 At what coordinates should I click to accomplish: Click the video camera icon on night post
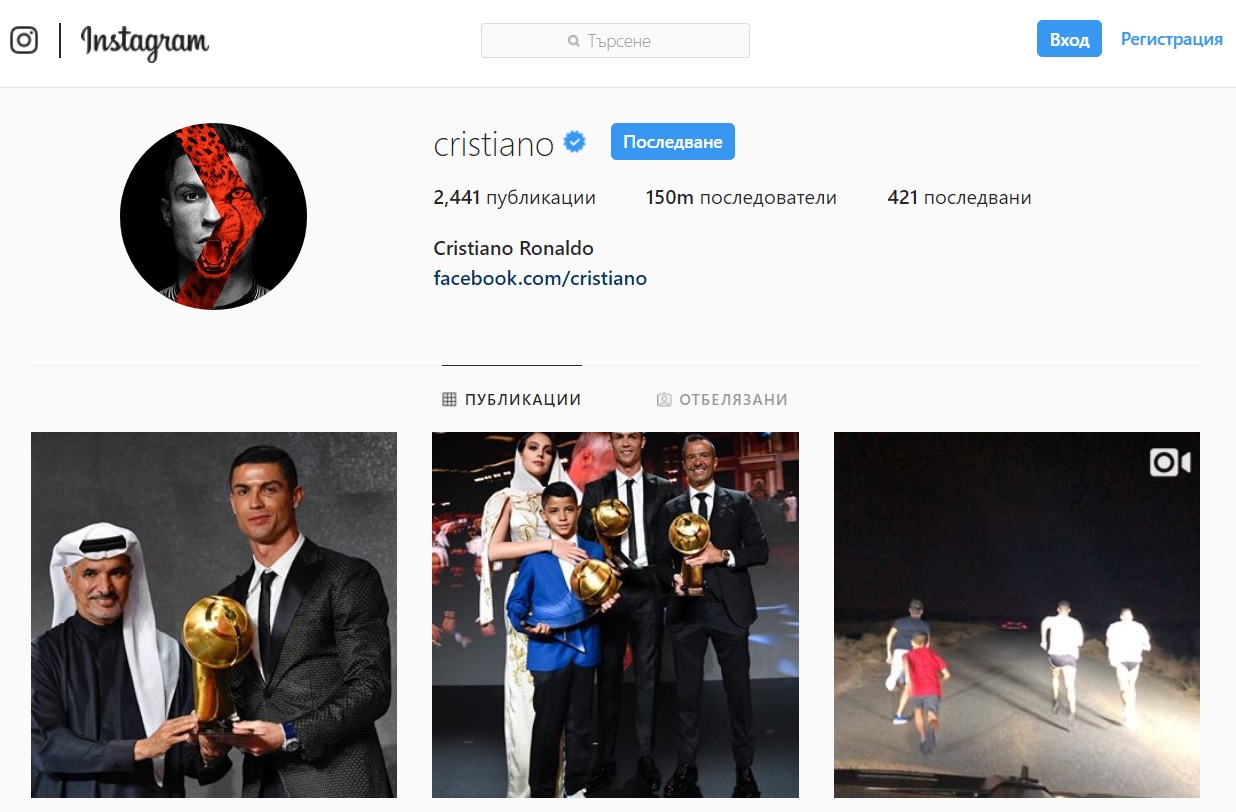pos(1170,462)
